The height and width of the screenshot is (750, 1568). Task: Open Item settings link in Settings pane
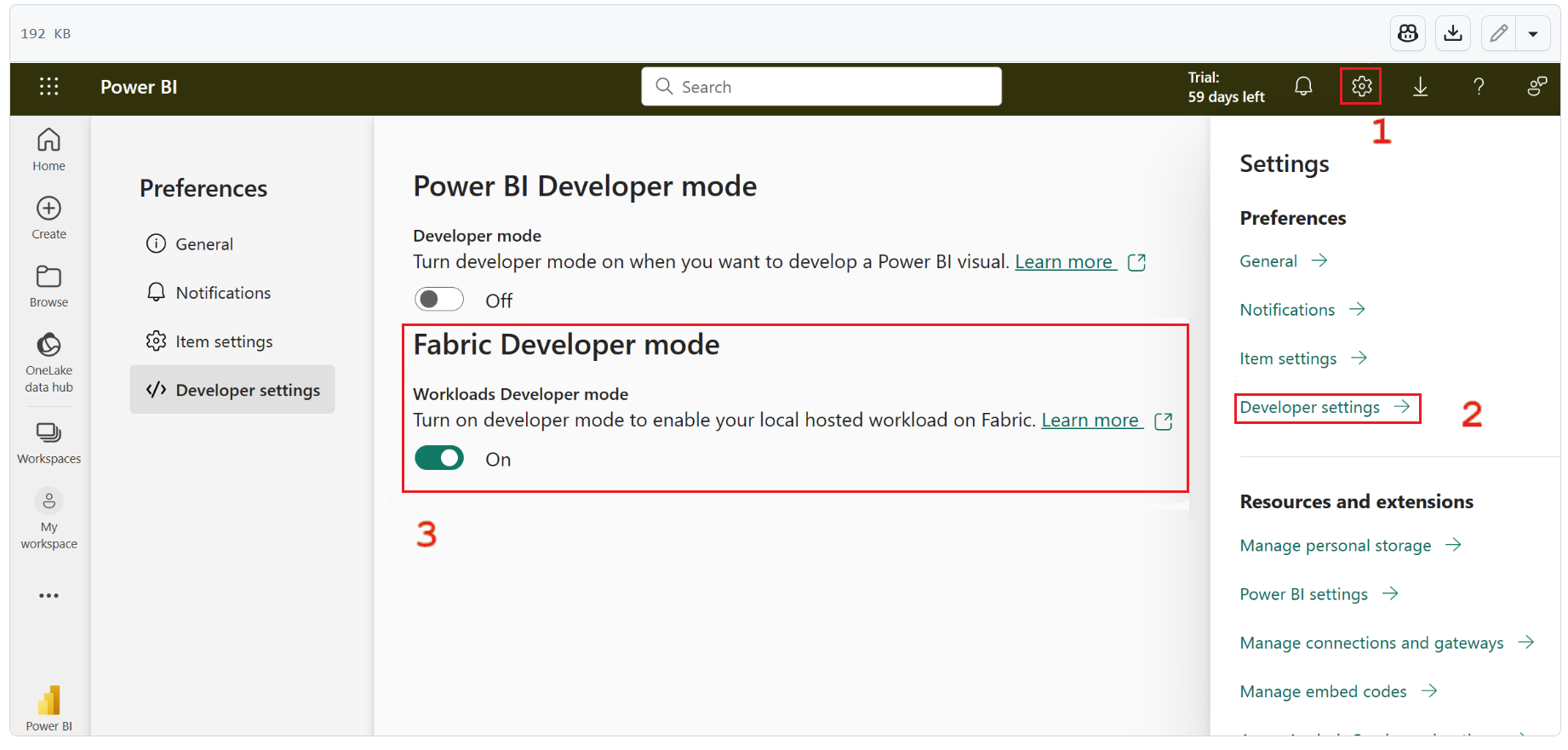coord(1303,358)
